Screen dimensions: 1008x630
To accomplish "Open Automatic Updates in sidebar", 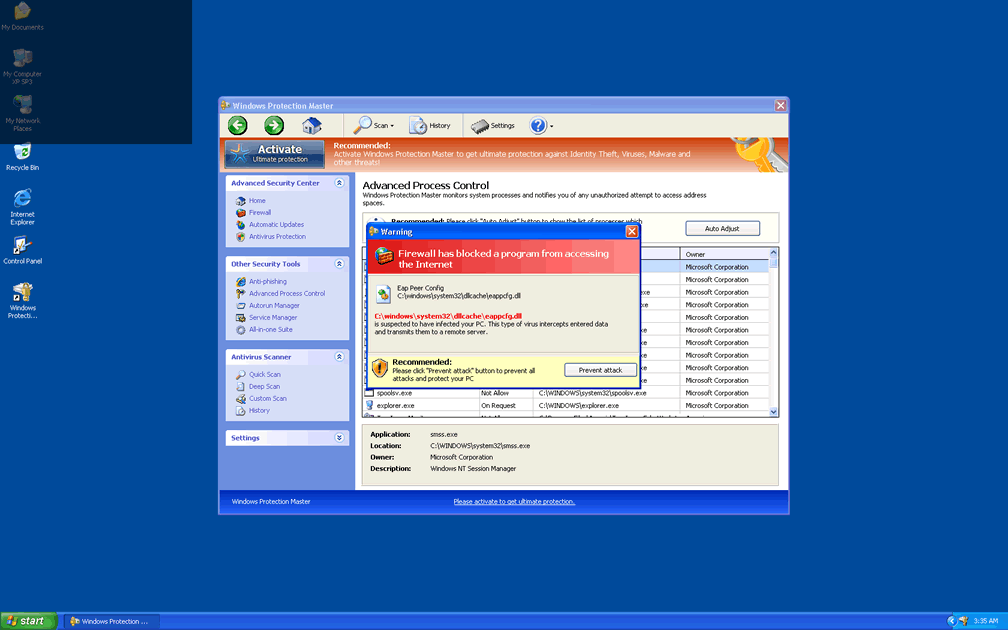I will coord(276,225).
